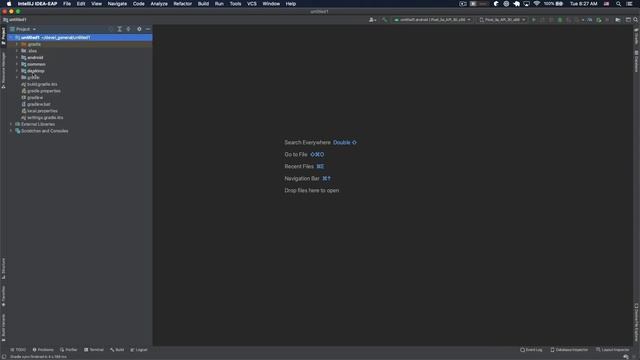Expand the common module
Image resolution: width=640 pixels, height=360 pixels.
pyautogui.click(x=17, y=64)
